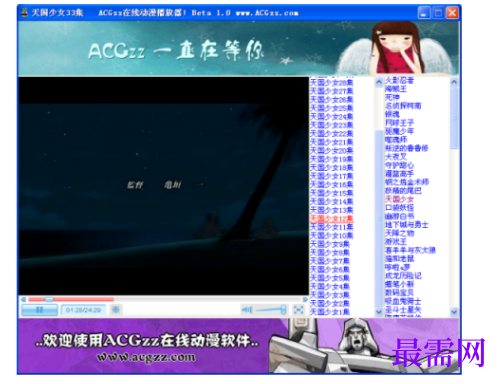Screen dimensions: 504x384
Task: Select 吸血鬼骑士 in the anime list
Action: coord(403,301)
